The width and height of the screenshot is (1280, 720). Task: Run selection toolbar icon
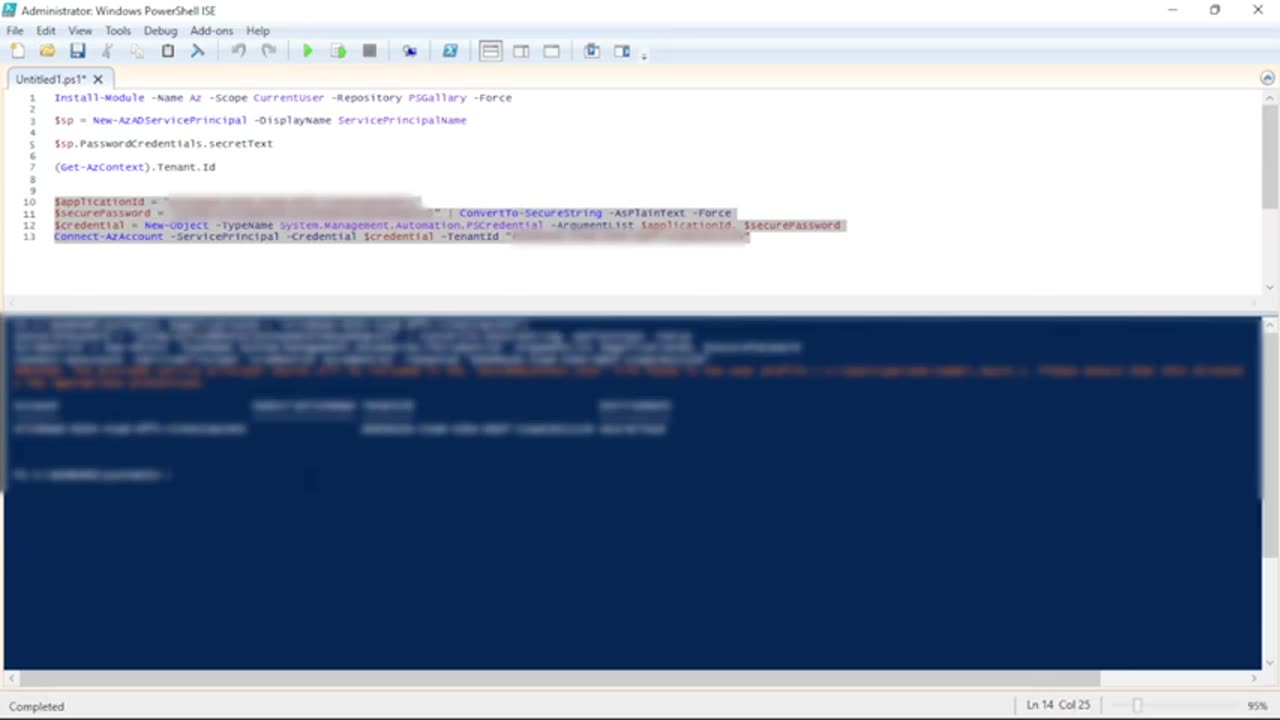[x=339, y=51]
